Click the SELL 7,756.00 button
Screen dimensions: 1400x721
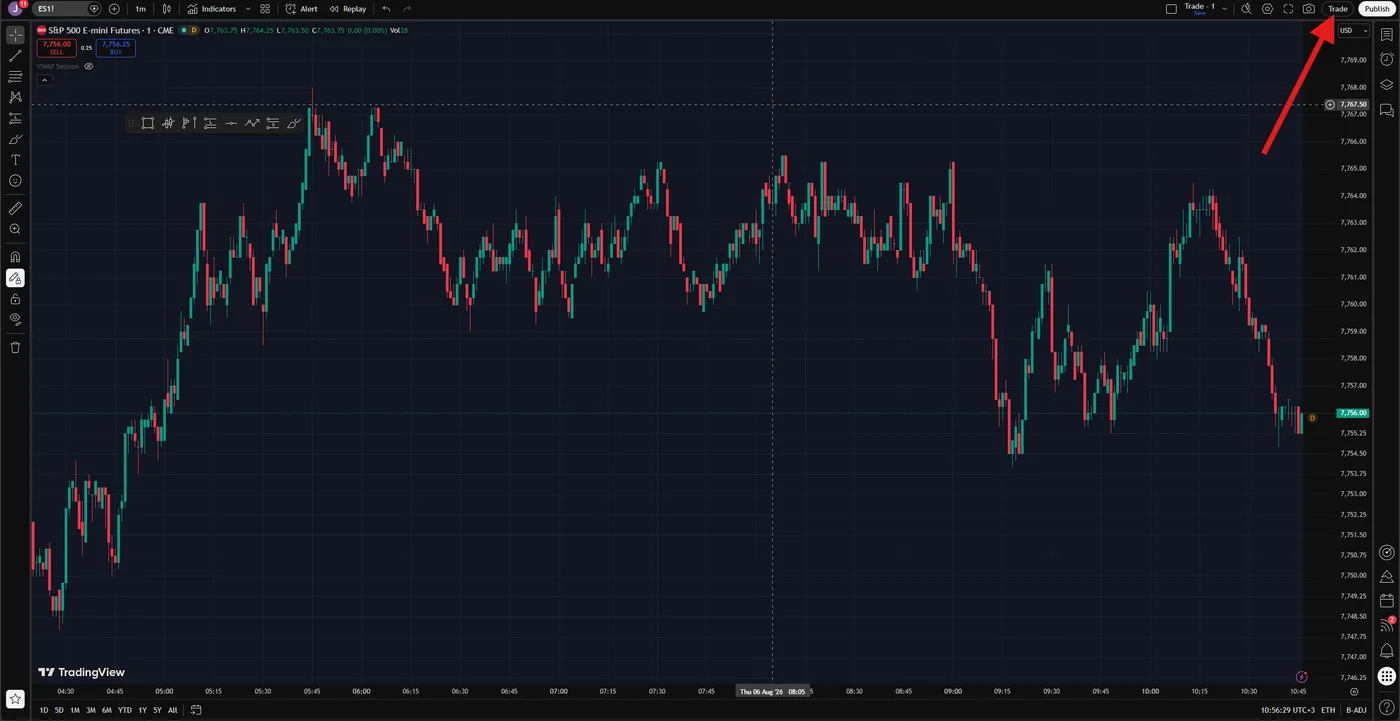point(56,47)
